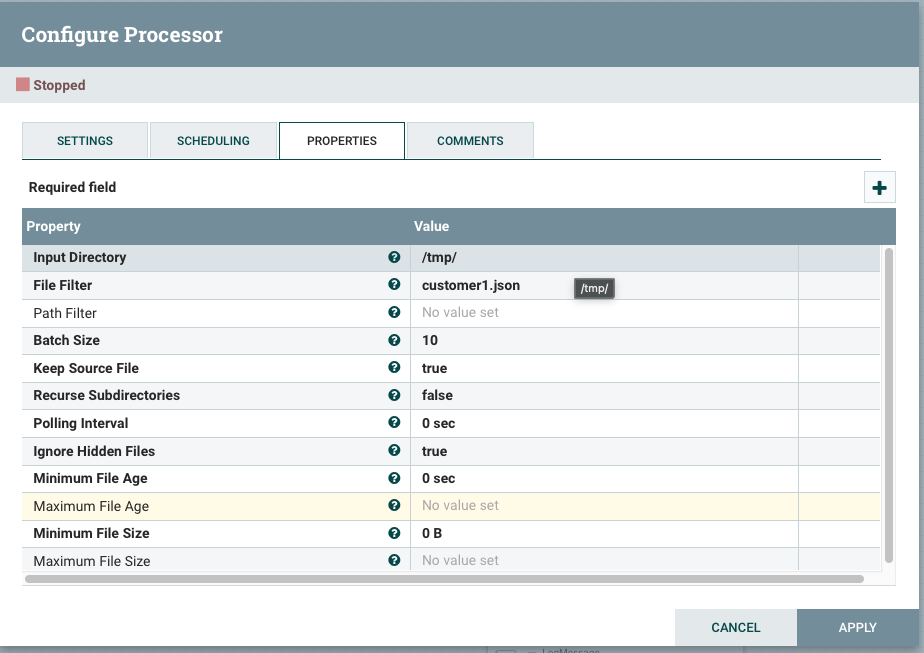The height and width of the screenshot is (653, 924).
Task: Select the File Filter value customer1.json
Action: (470, 285)
